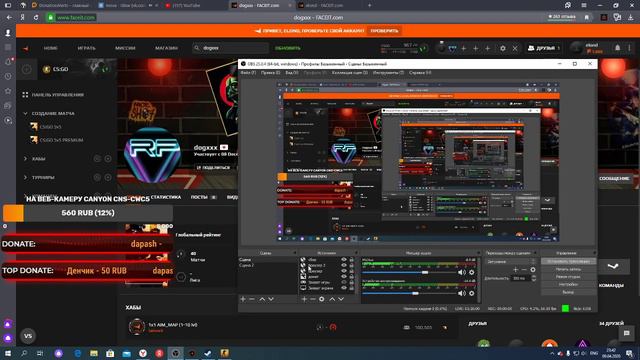
Task: Open File Explorer from the taskbar
Action: (x=94, y=353)
